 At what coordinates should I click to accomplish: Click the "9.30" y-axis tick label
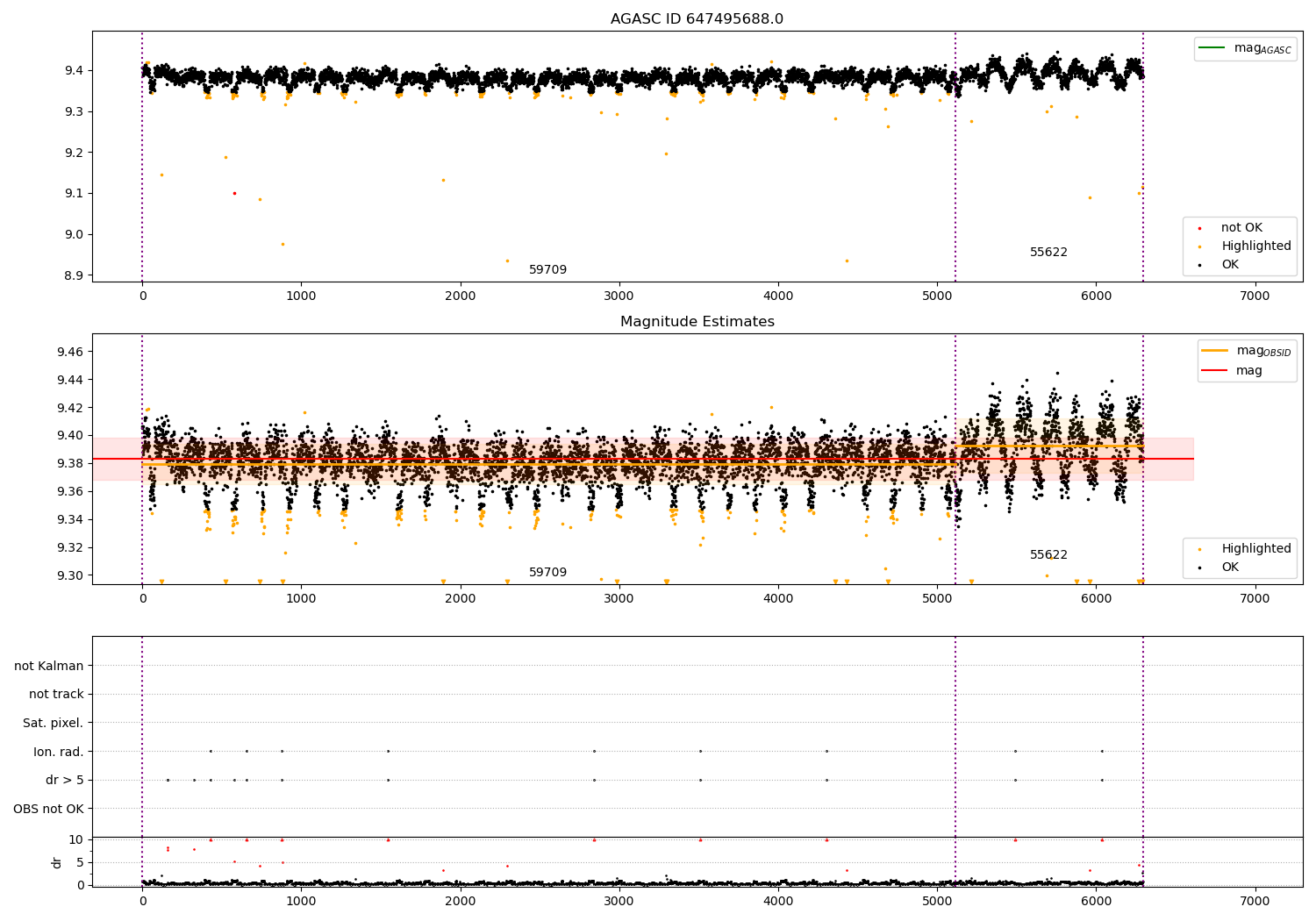[x=68, y=575]
